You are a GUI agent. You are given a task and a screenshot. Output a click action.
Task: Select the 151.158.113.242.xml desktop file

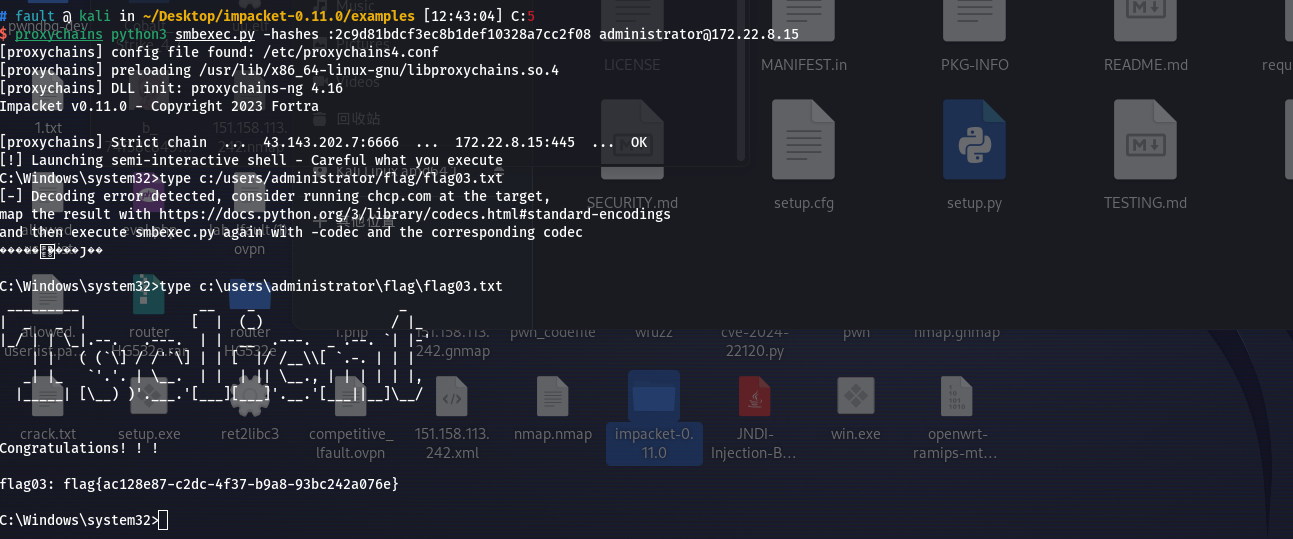pos(452,396)
